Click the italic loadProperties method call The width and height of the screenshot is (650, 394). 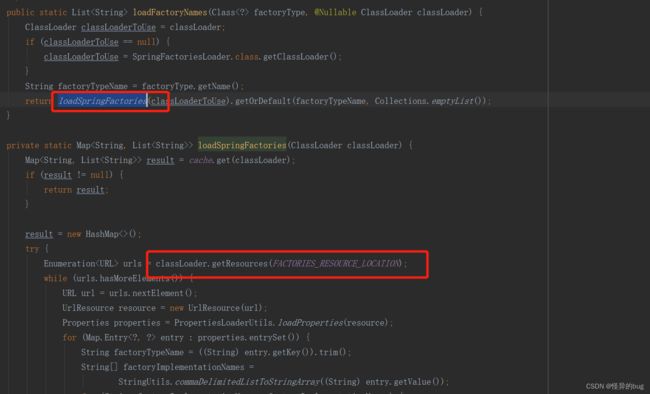[x=310, y=323]
